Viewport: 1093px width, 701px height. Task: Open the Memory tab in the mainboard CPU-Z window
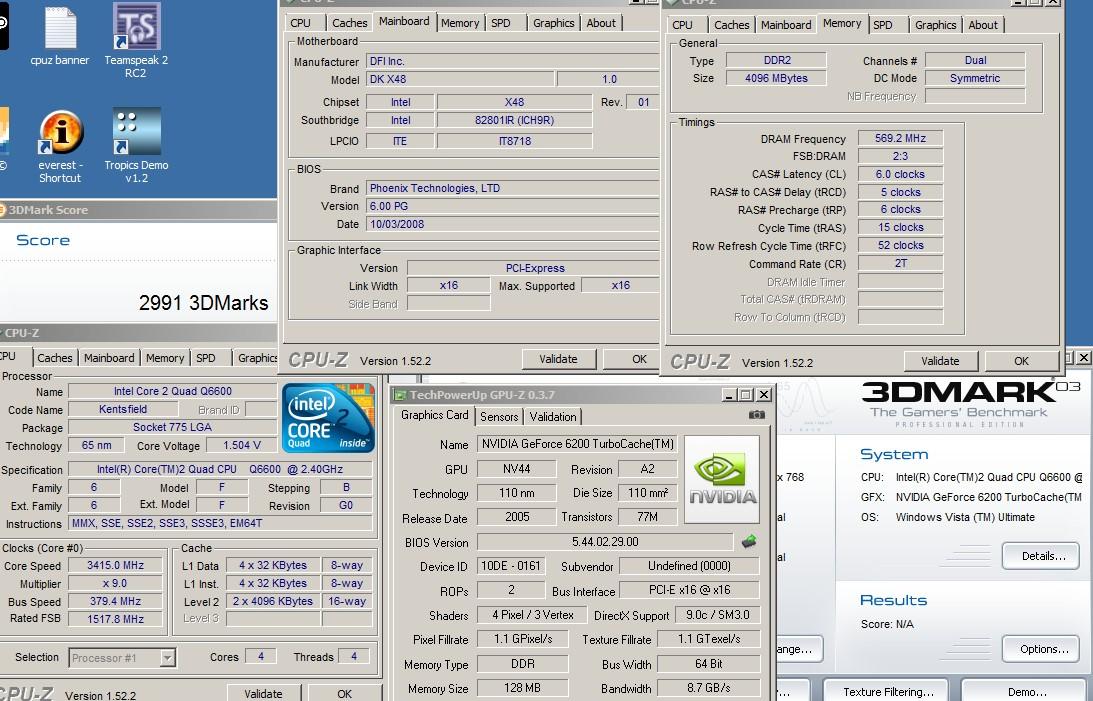coord(460,23)
